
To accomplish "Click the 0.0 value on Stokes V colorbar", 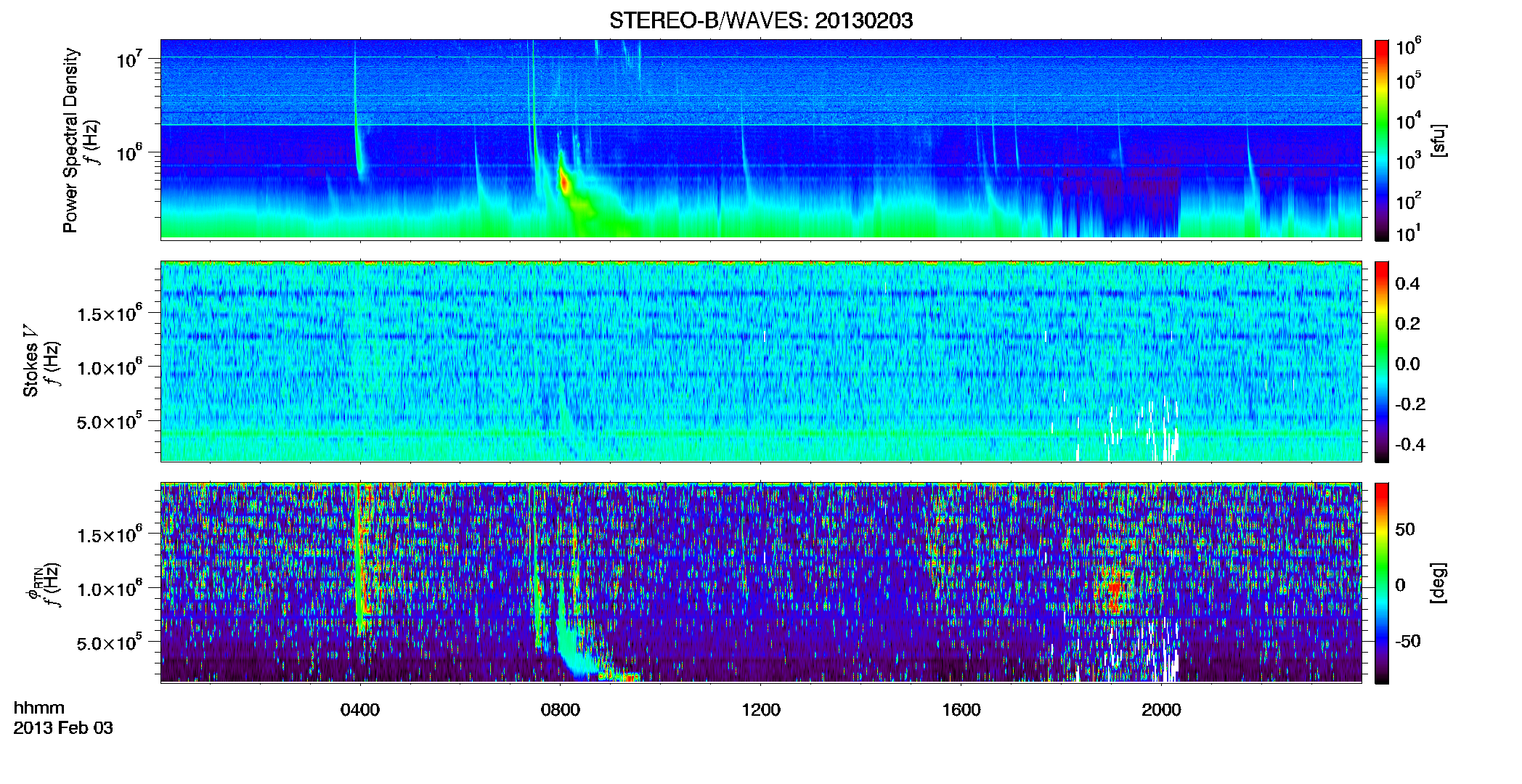I will pos(1407,364).
